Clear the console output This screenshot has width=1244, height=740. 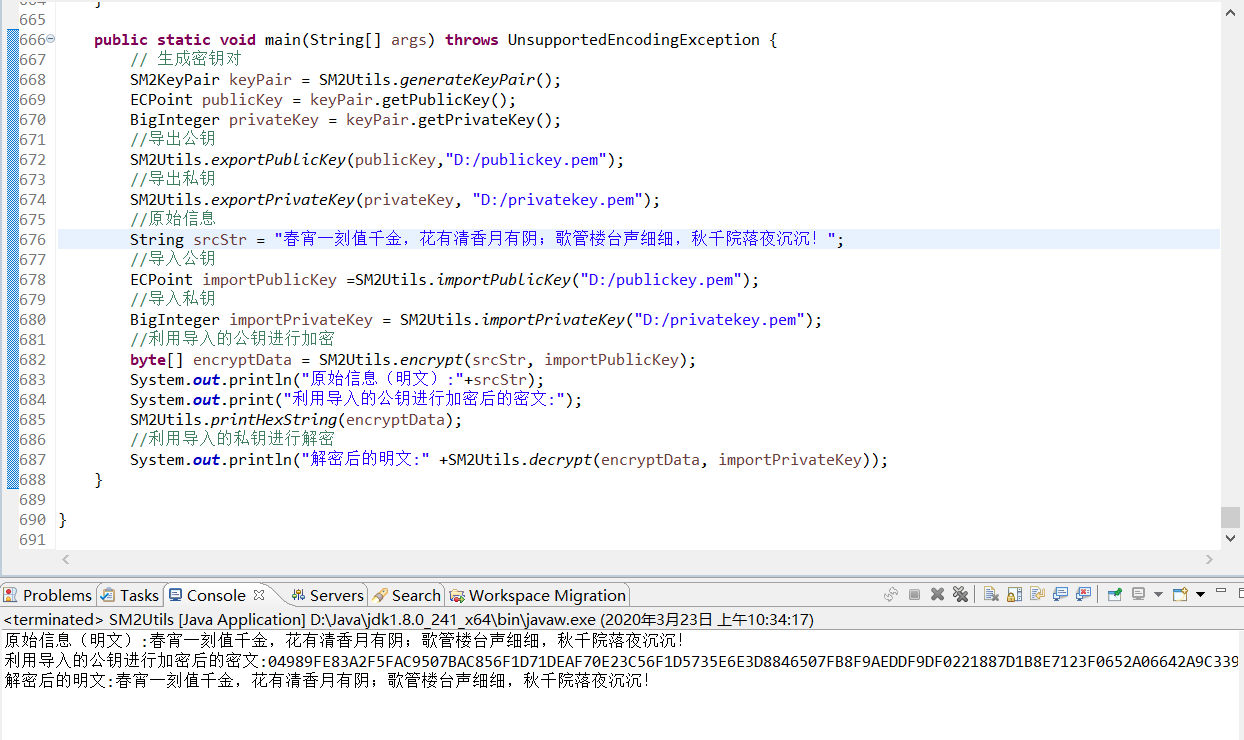tap(991, 594)
